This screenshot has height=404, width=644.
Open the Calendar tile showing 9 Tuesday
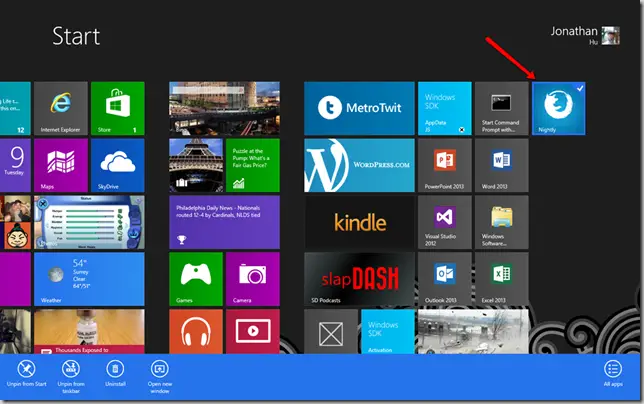pyautogui.click(x=15, y=165)
